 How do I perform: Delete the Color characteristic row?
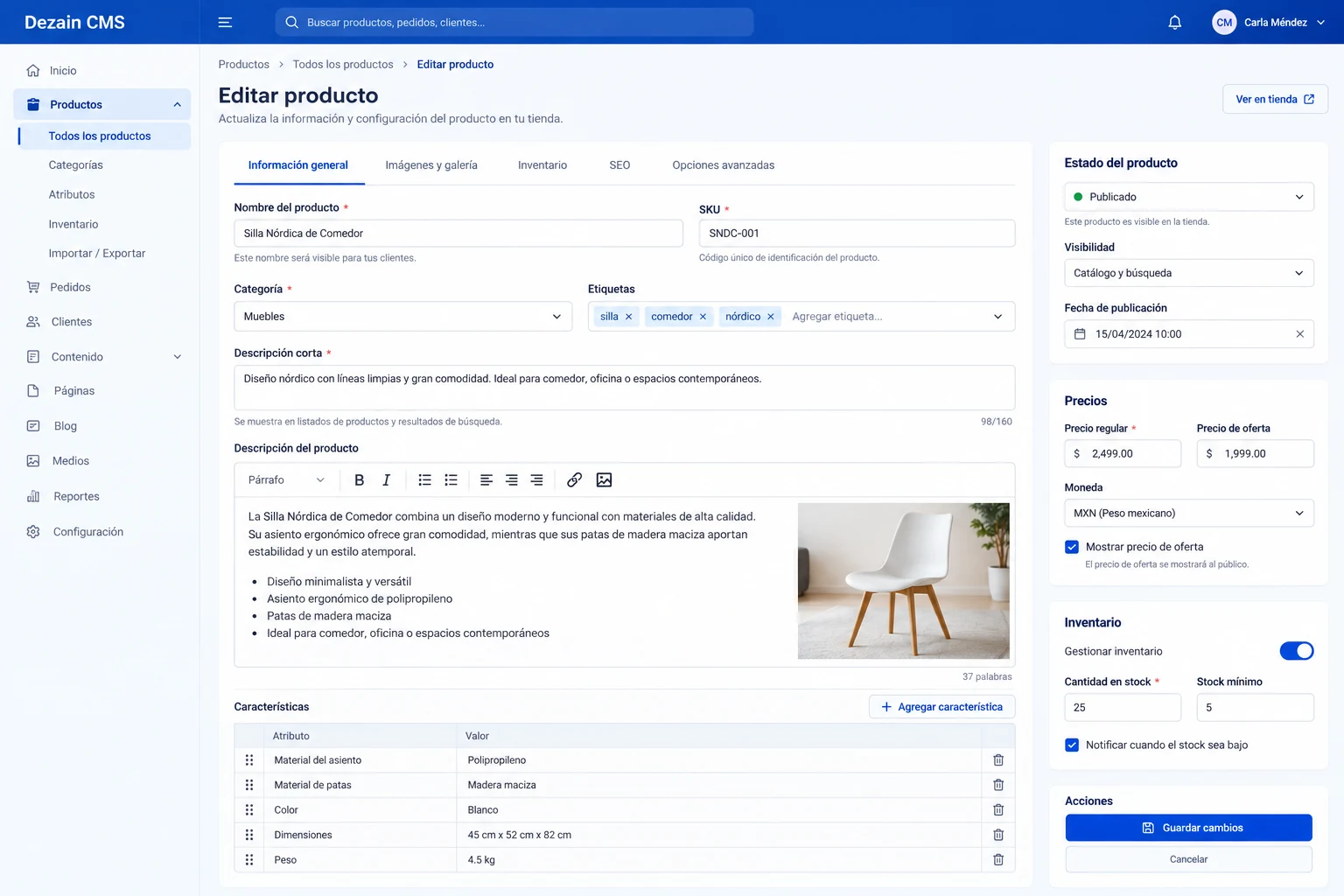click(x=998, y=810)
